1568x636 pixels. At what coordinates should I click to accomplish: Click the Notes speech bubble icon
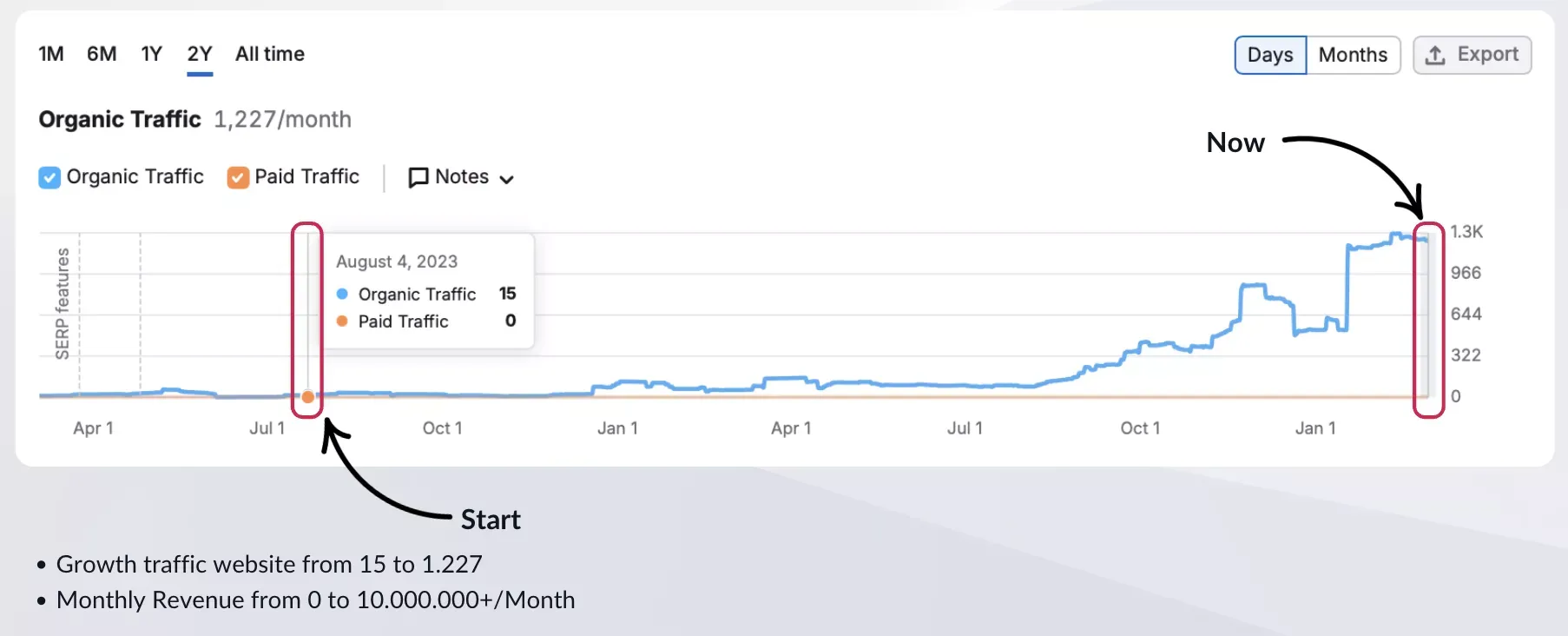click(419, 177)
